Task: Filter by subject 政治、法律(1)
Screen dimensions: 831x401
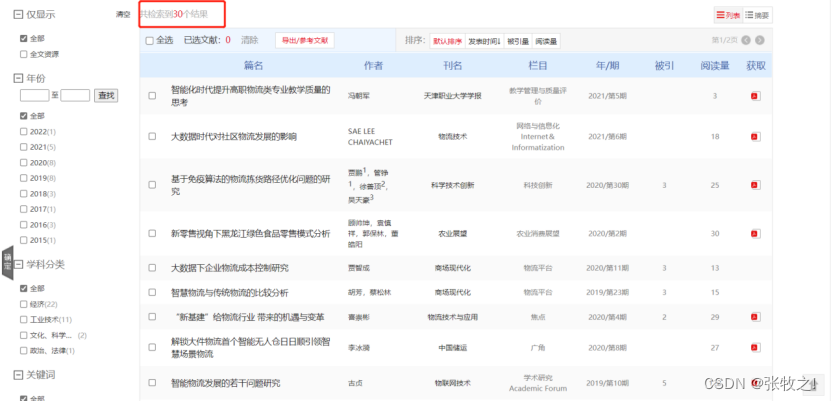Action: click(23, 350)
